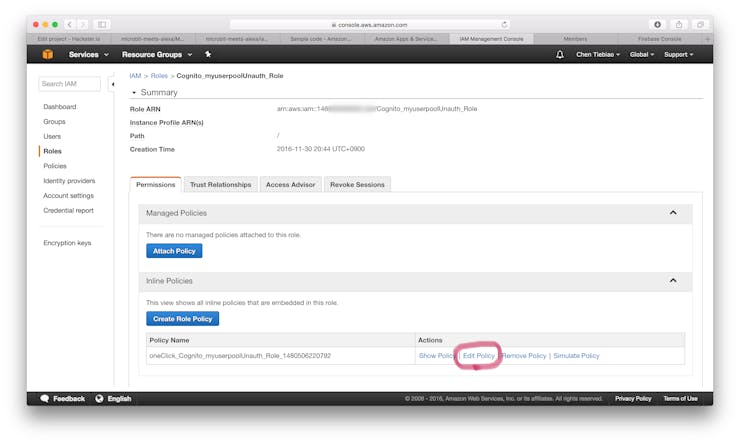
Task: Toggle the Safari sidebar icon
Action: pos(102,25)
